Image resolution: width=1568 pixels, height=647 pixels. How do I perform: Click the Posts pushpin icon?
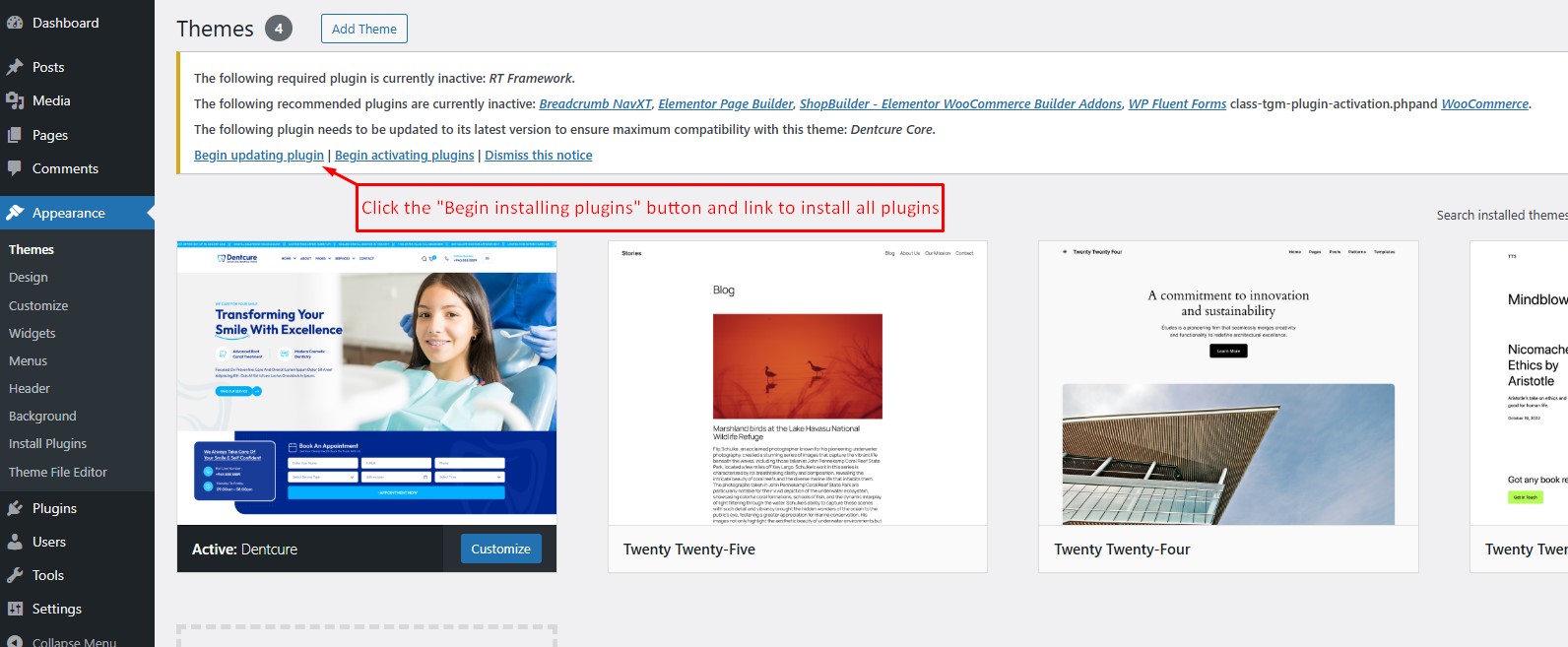(x=15, y=67)
